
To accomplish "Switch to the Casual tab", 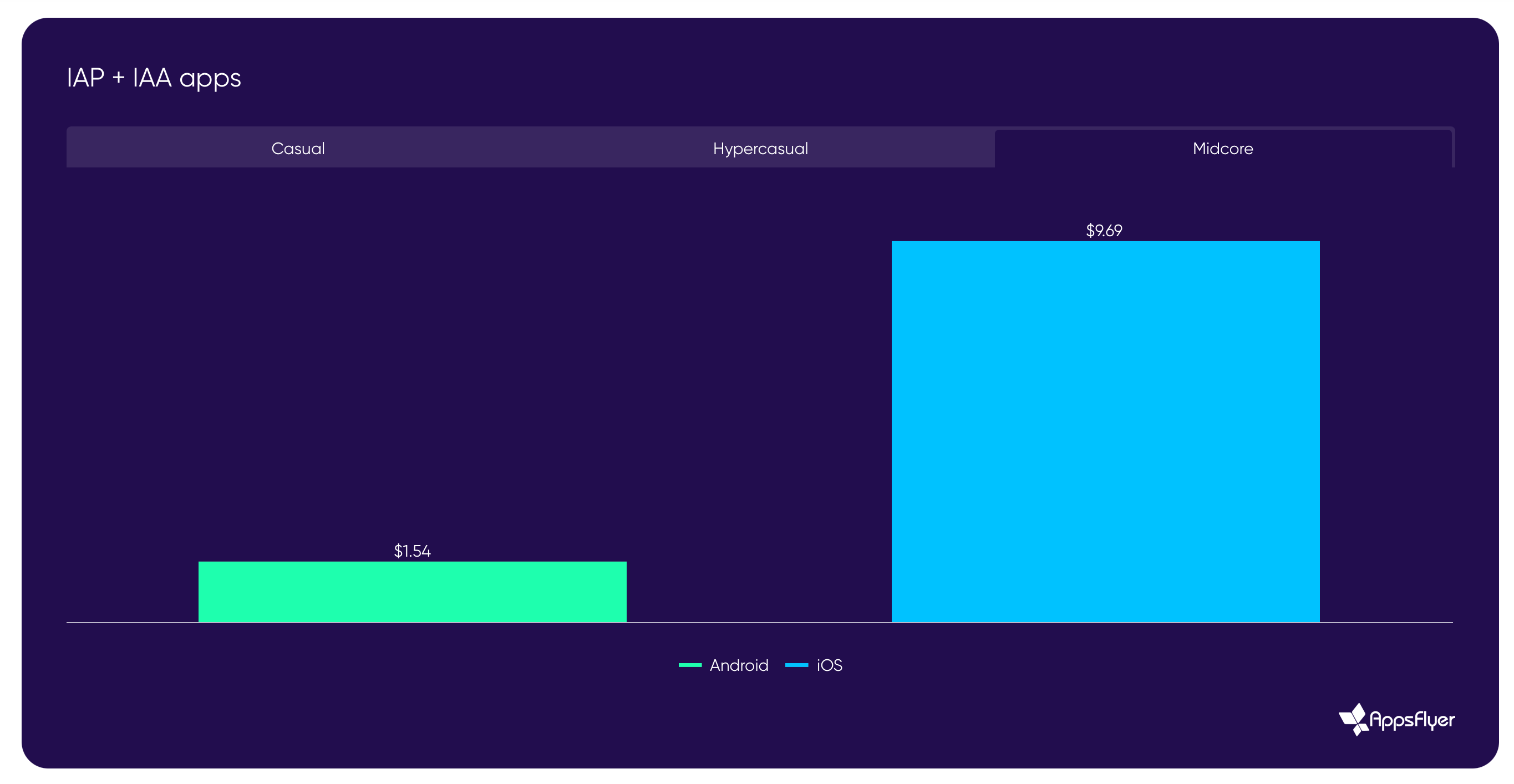I will click(298, 148).
